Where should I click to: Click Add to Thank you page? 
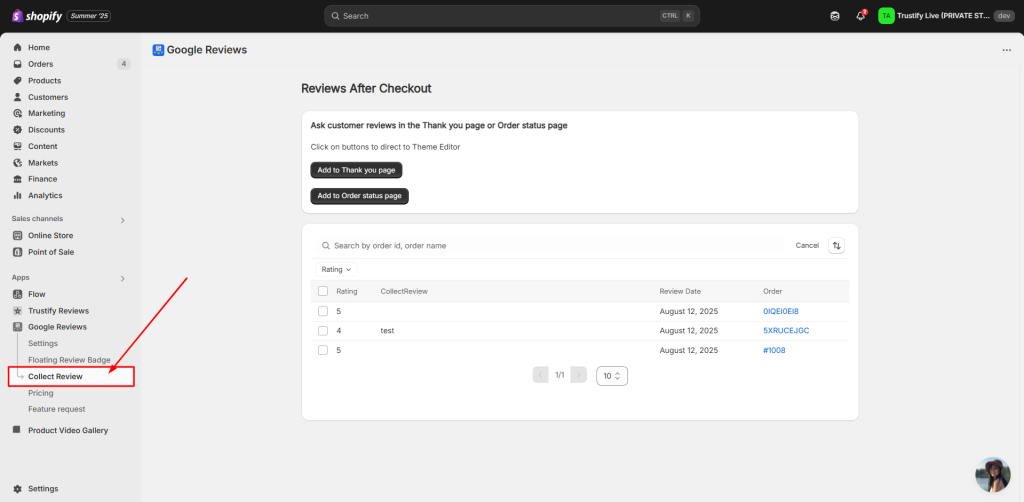(x=357, y=170)
